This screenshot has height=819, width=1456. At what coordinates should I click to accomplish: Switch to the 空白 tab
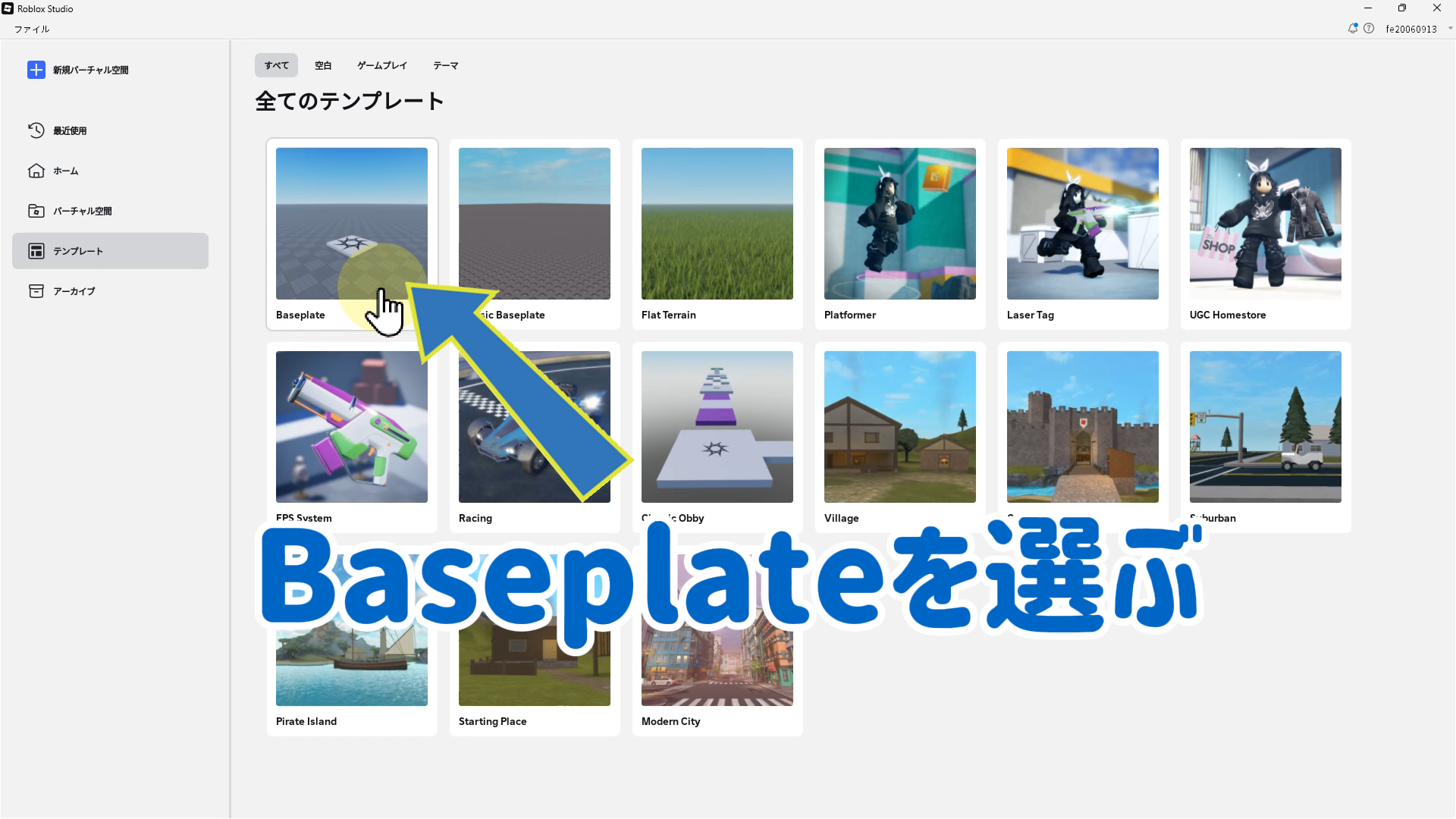click(323, 65)
